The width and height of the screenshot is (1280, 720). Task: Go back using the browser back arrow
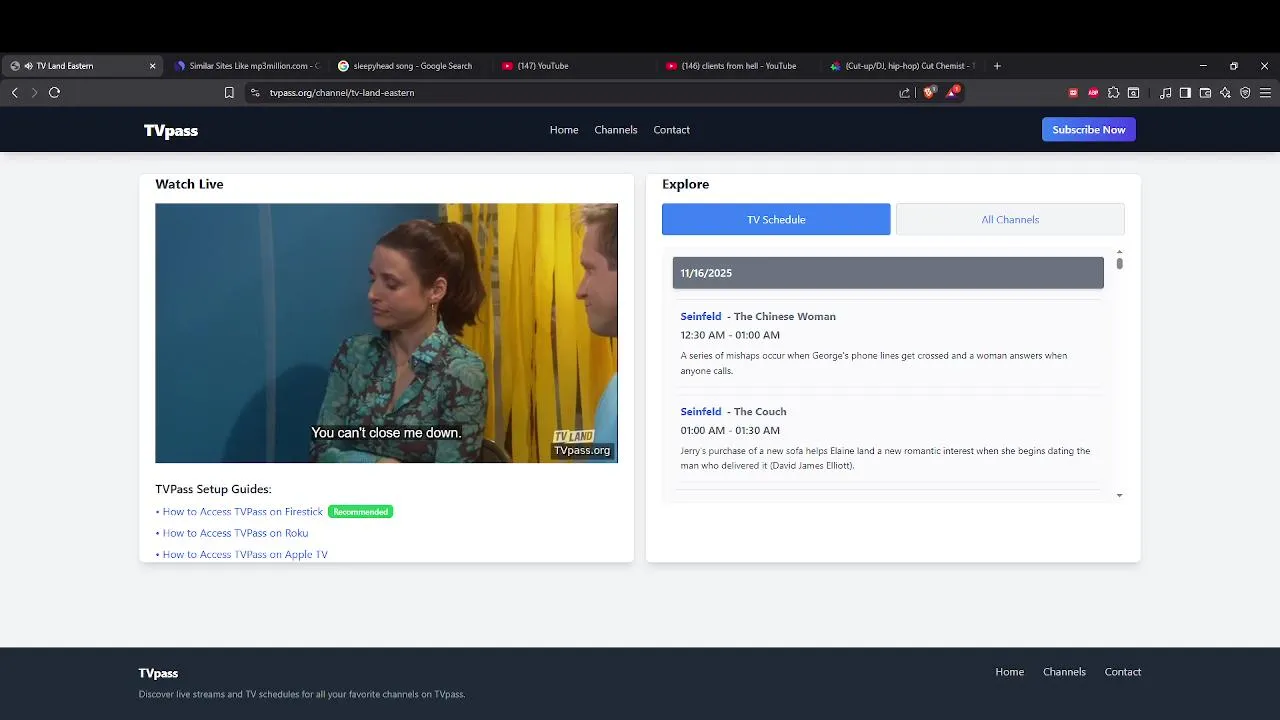14,92
